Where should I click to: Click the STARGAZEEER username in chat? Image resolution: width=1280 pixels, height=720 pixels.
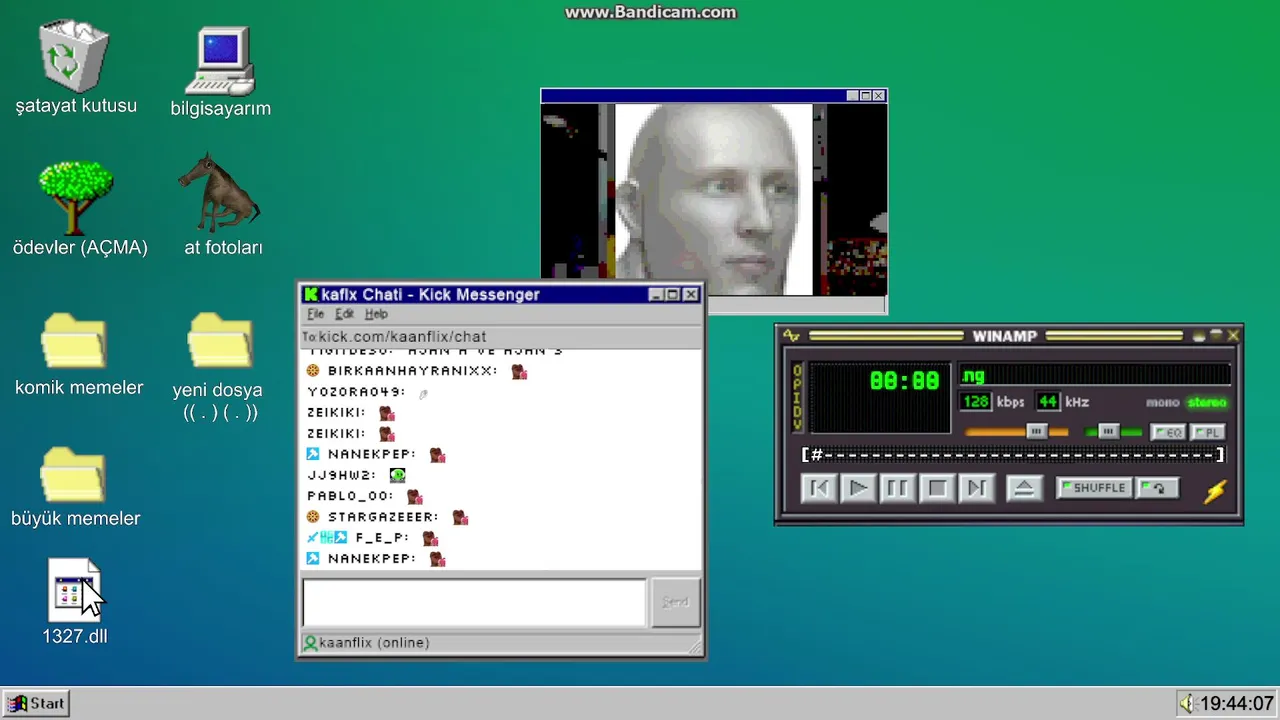tap(383, 517)
